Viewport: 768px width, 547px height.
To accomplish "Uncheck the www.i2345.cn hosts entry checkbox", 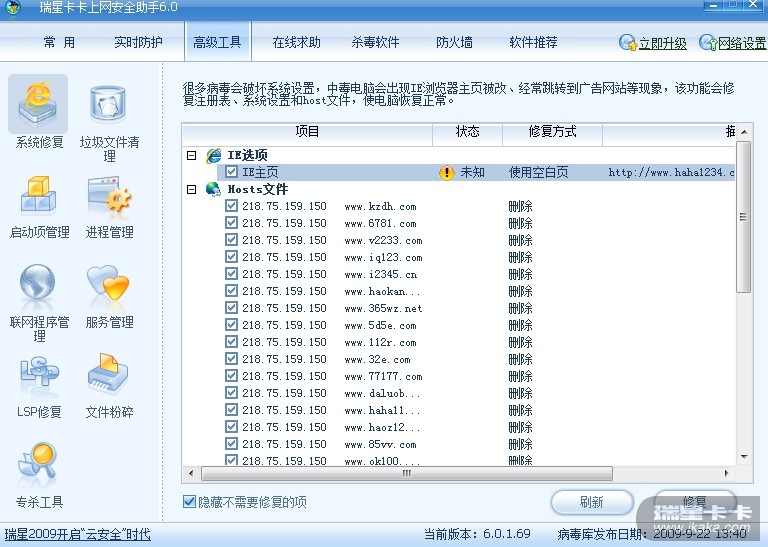I will coord(231,274).
